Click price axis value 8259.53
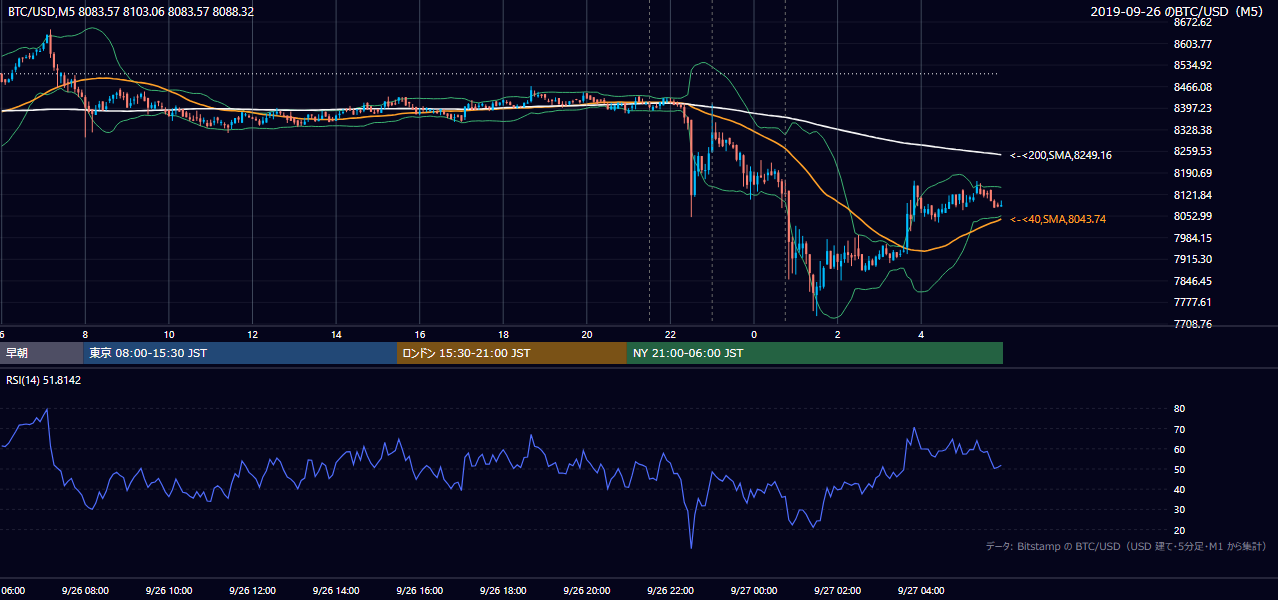This screenshot has width=1278, height=600. (1193, 151)
